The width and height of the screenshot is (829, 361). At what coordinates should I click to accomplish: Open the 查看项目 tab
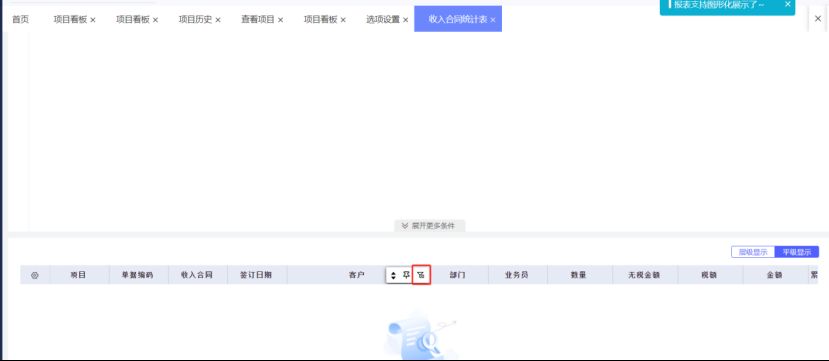(258, 20)
